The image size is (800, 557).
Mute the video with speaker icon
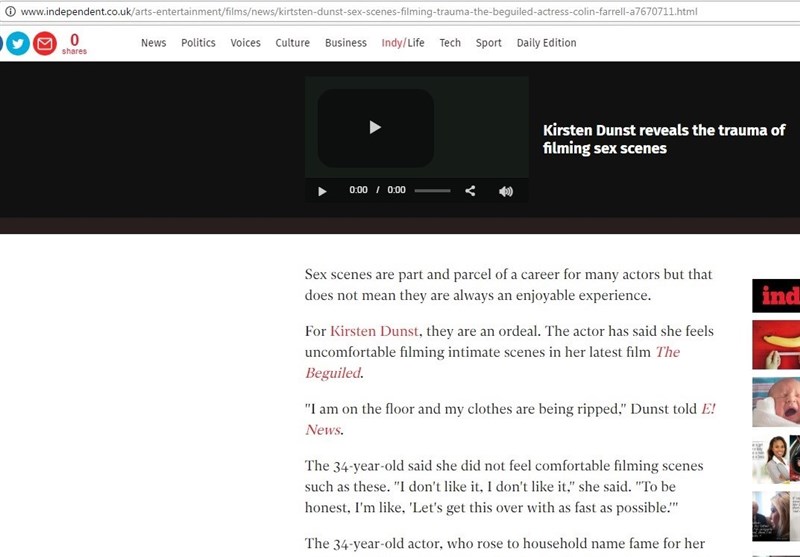click(x=505, y=191)
